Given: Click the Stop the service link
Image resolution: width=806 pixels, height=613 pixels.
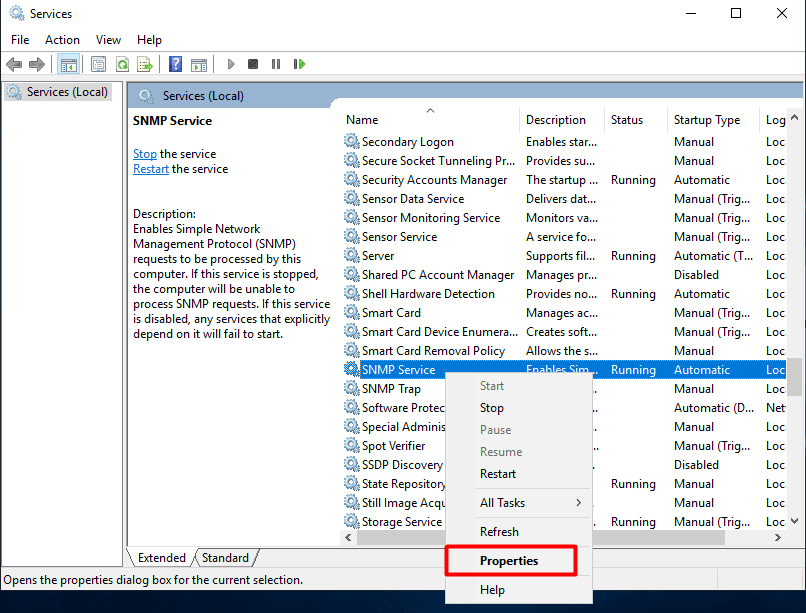Looking at the screenshot, I should pos(144,154).
